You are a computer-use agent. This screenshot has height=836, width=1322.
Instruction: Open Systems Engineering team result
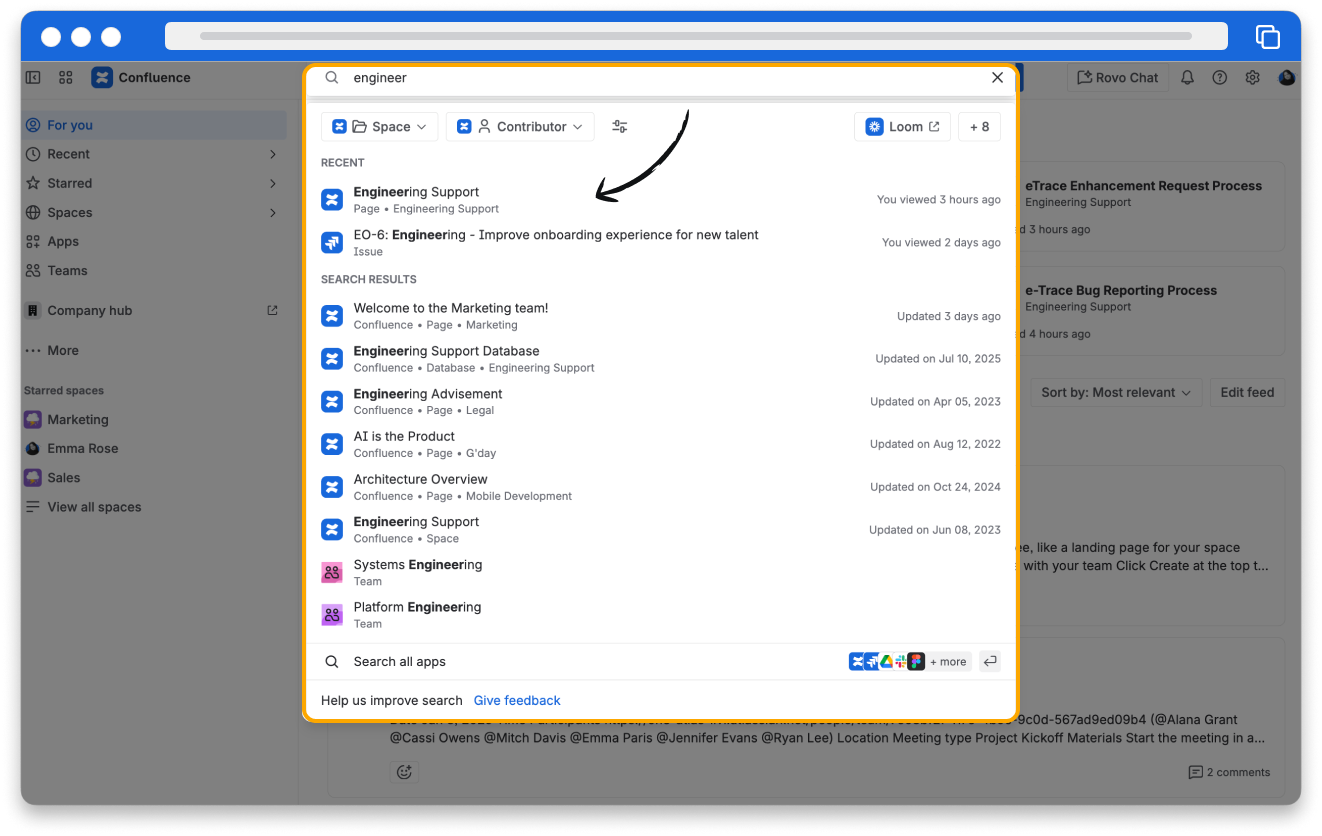click(660, 572)
